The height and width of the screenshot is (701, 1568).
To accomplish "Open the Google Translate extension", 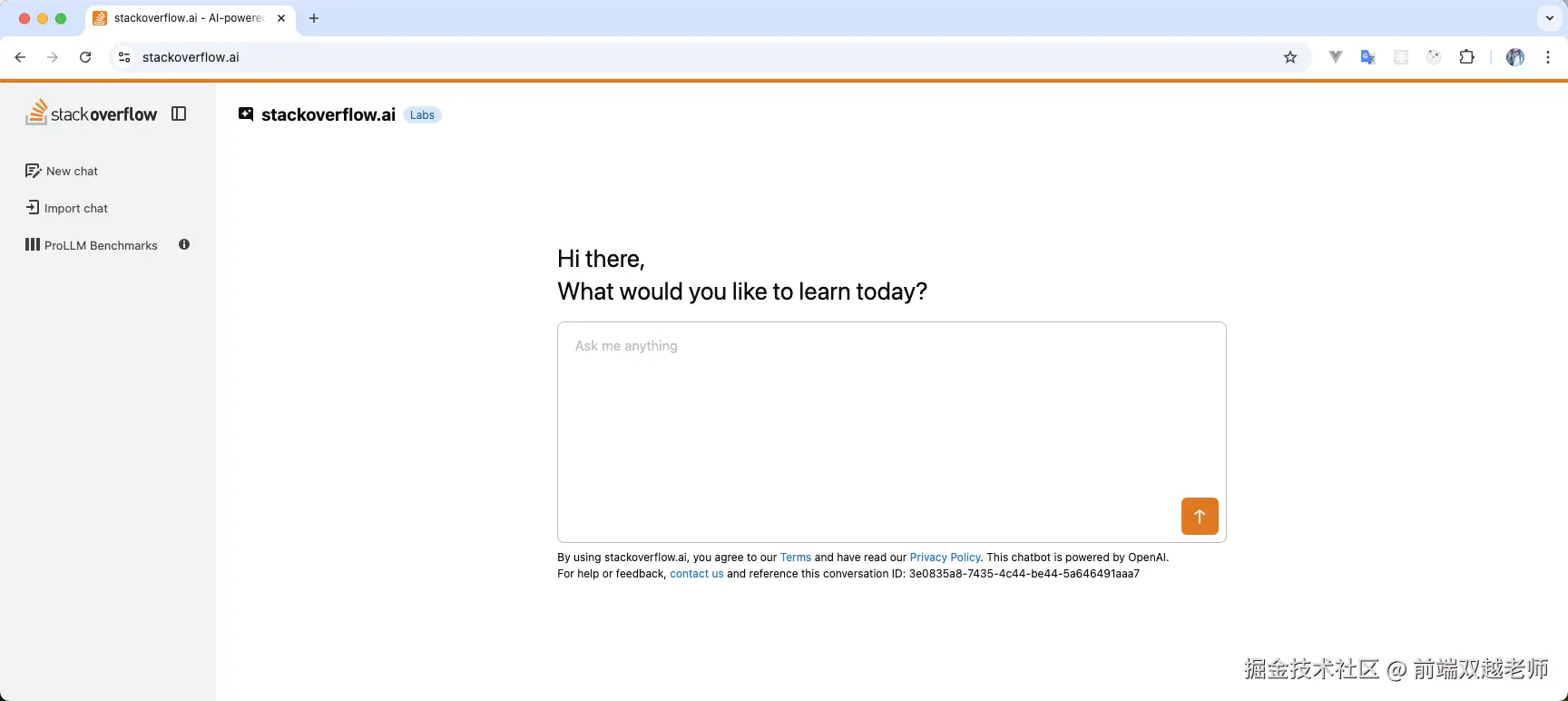I will tap(1368, 57).
